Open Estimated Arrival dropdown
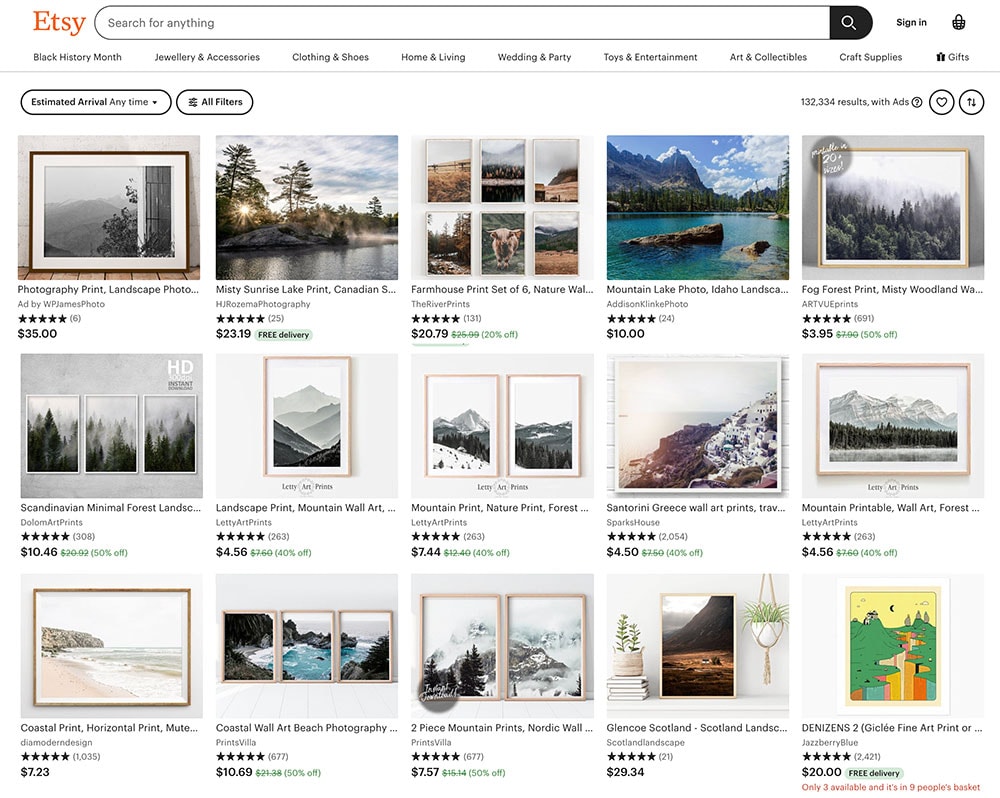This screenshot has height=798, width=1000. click(x=96, y=102)
